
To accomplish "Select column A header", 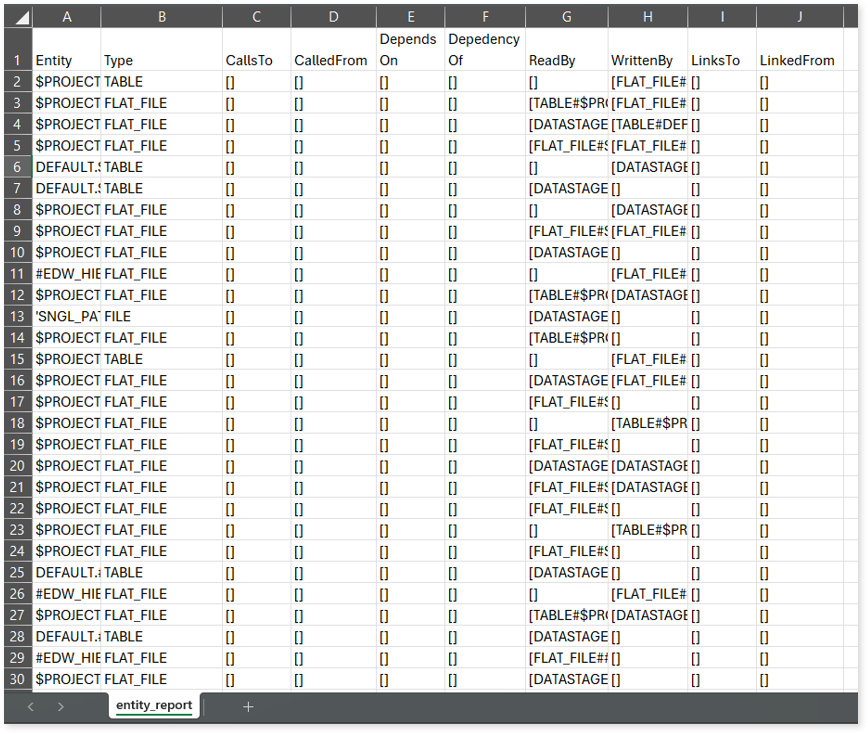I will [67, 17].
